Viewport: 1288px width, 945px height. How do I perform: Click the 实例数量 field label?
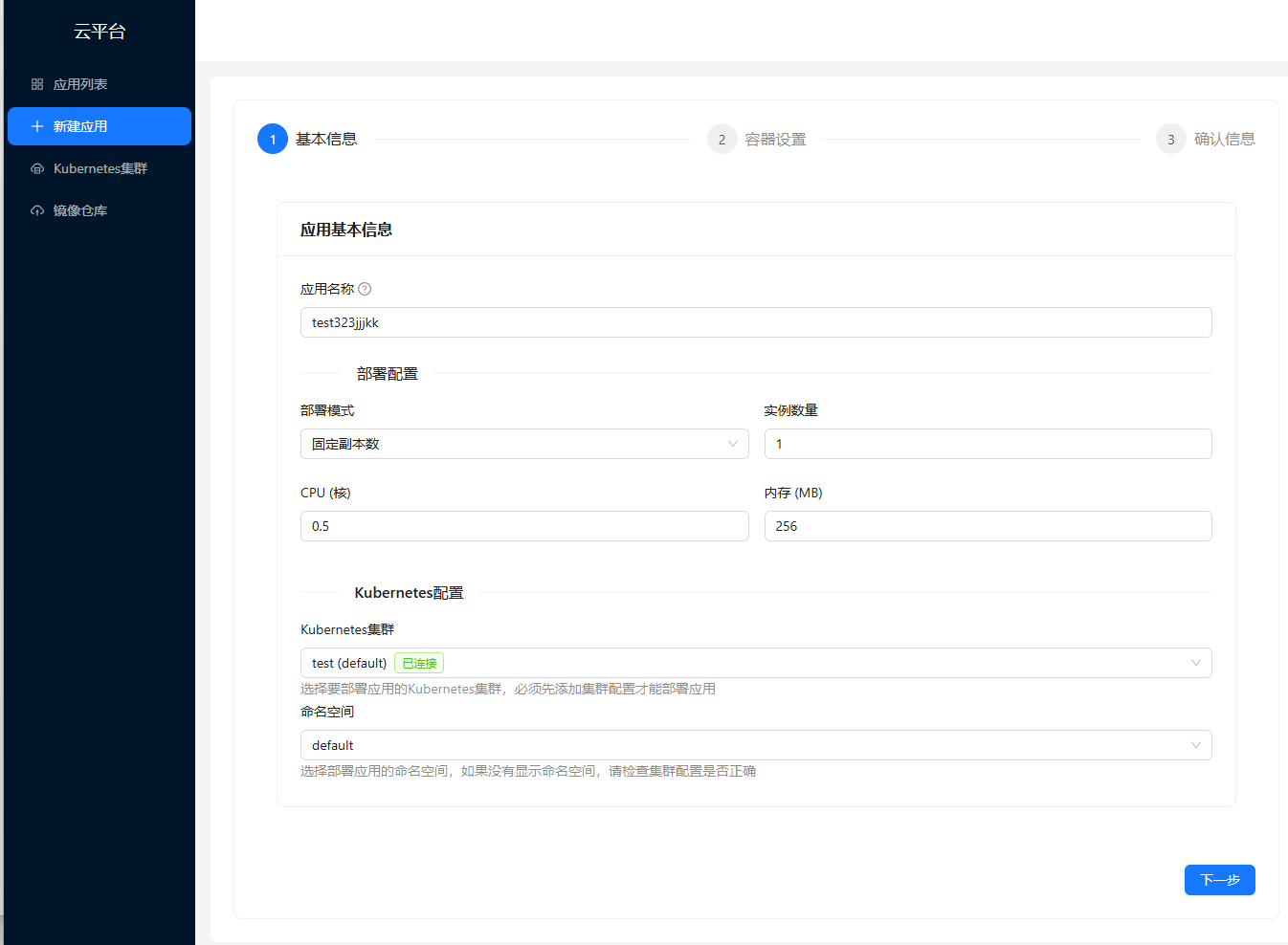791,410
